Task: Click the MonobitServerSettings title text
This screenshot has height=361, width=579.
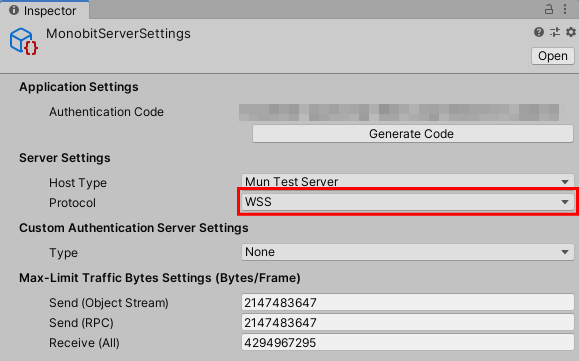Action: pyautogui.click(x=118, y=34)
